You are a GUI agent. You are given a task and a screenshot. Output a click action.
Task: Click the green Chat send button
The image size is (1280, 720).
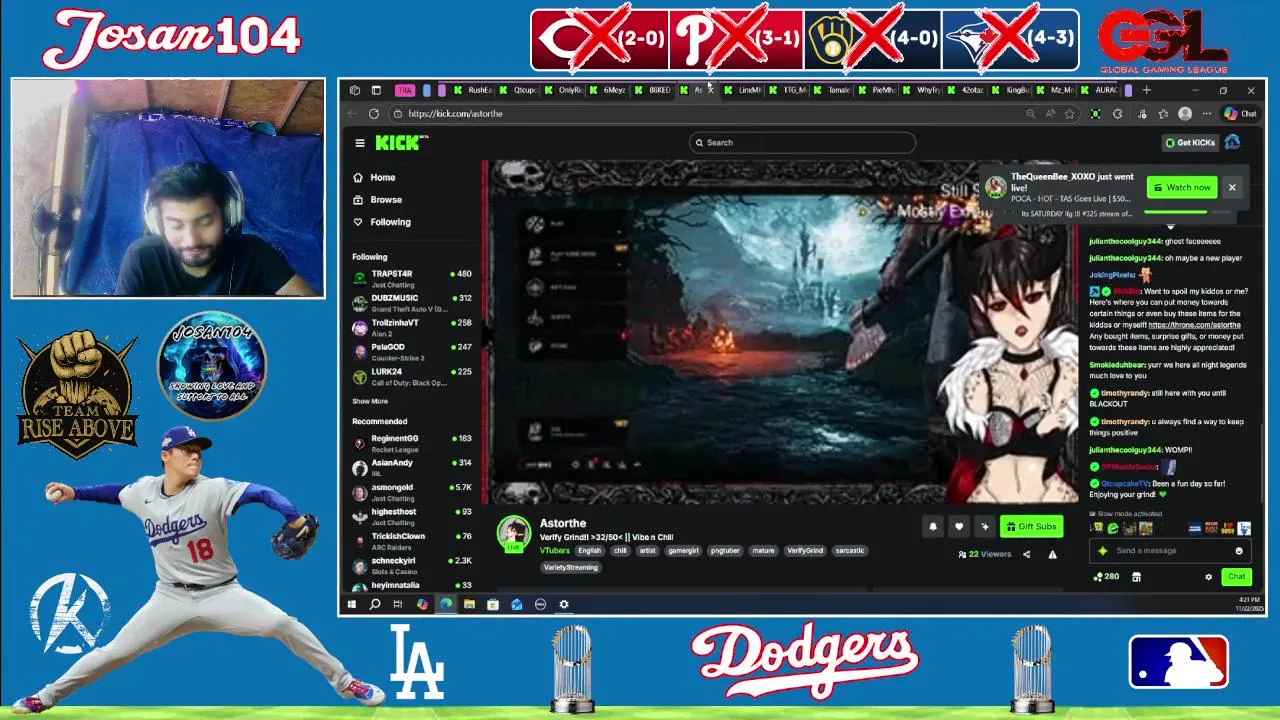(1237, 577)
